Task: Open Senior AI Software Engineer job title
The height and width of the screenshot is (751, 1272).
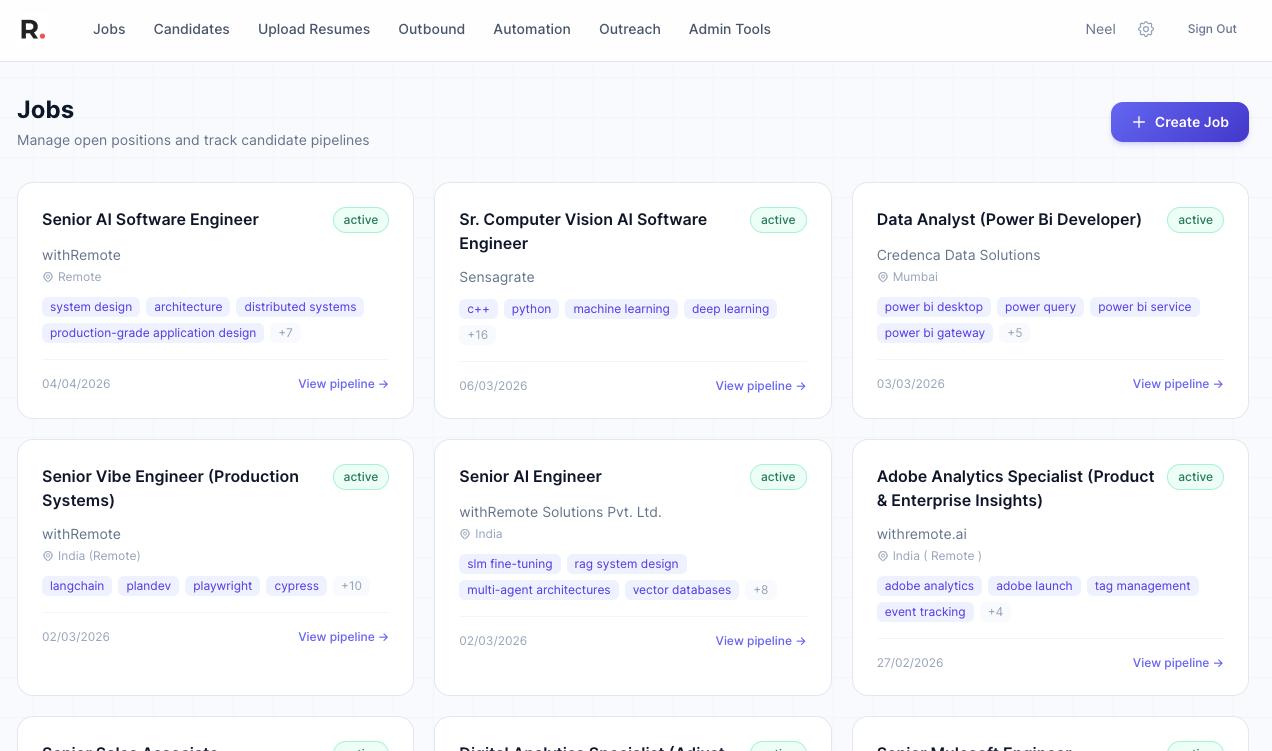Action: [x=150, y=220]
